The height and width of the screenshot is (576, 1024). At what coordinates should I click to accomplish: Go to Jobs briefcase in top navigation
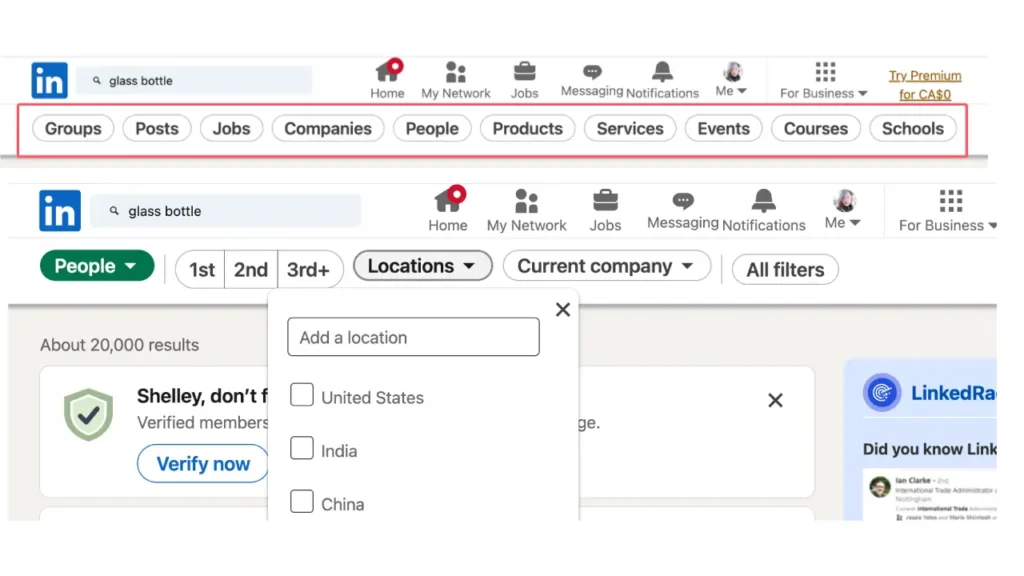[x=524, y=80]
